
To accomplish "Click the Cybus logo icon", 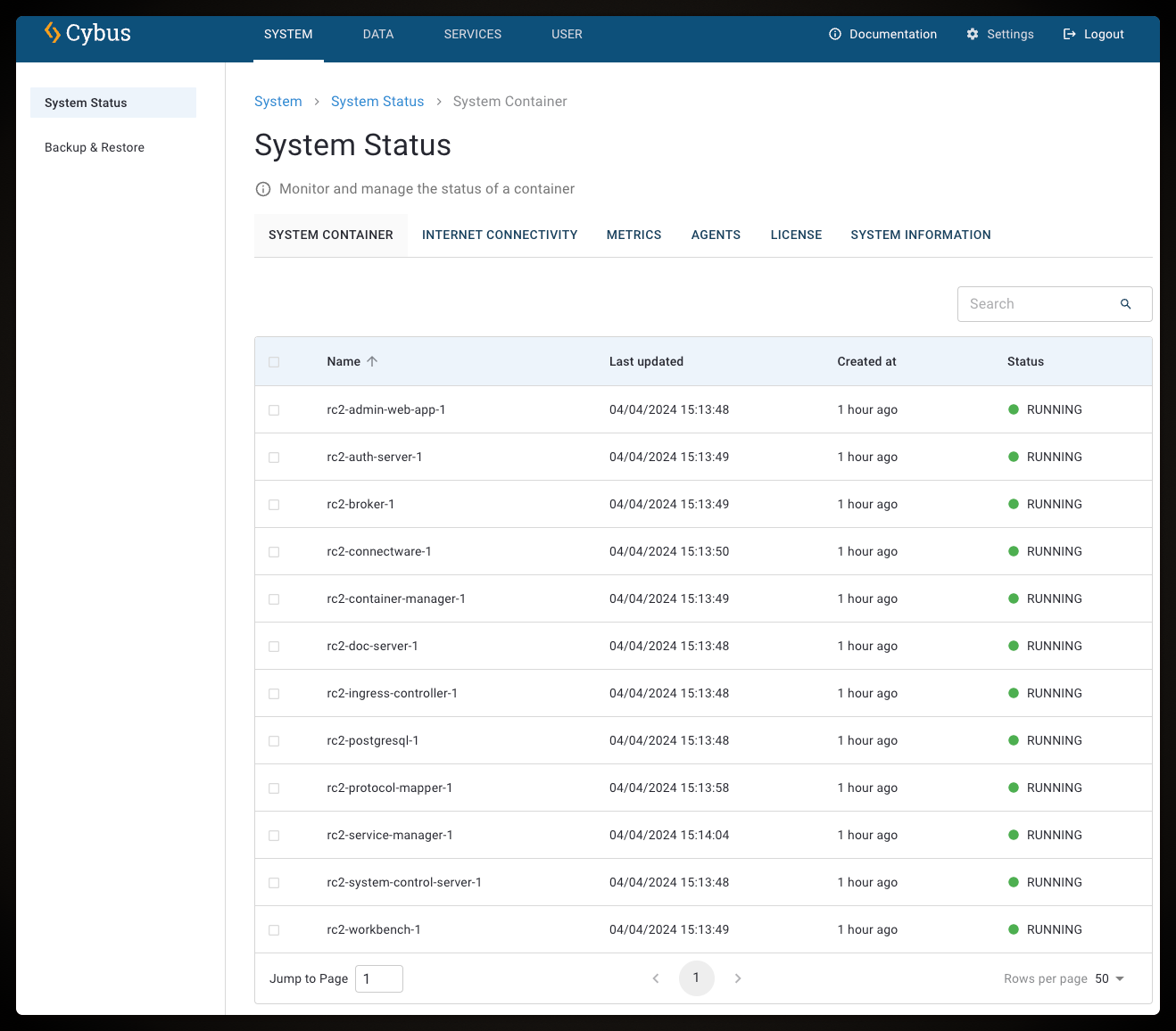I will point(53,33).
